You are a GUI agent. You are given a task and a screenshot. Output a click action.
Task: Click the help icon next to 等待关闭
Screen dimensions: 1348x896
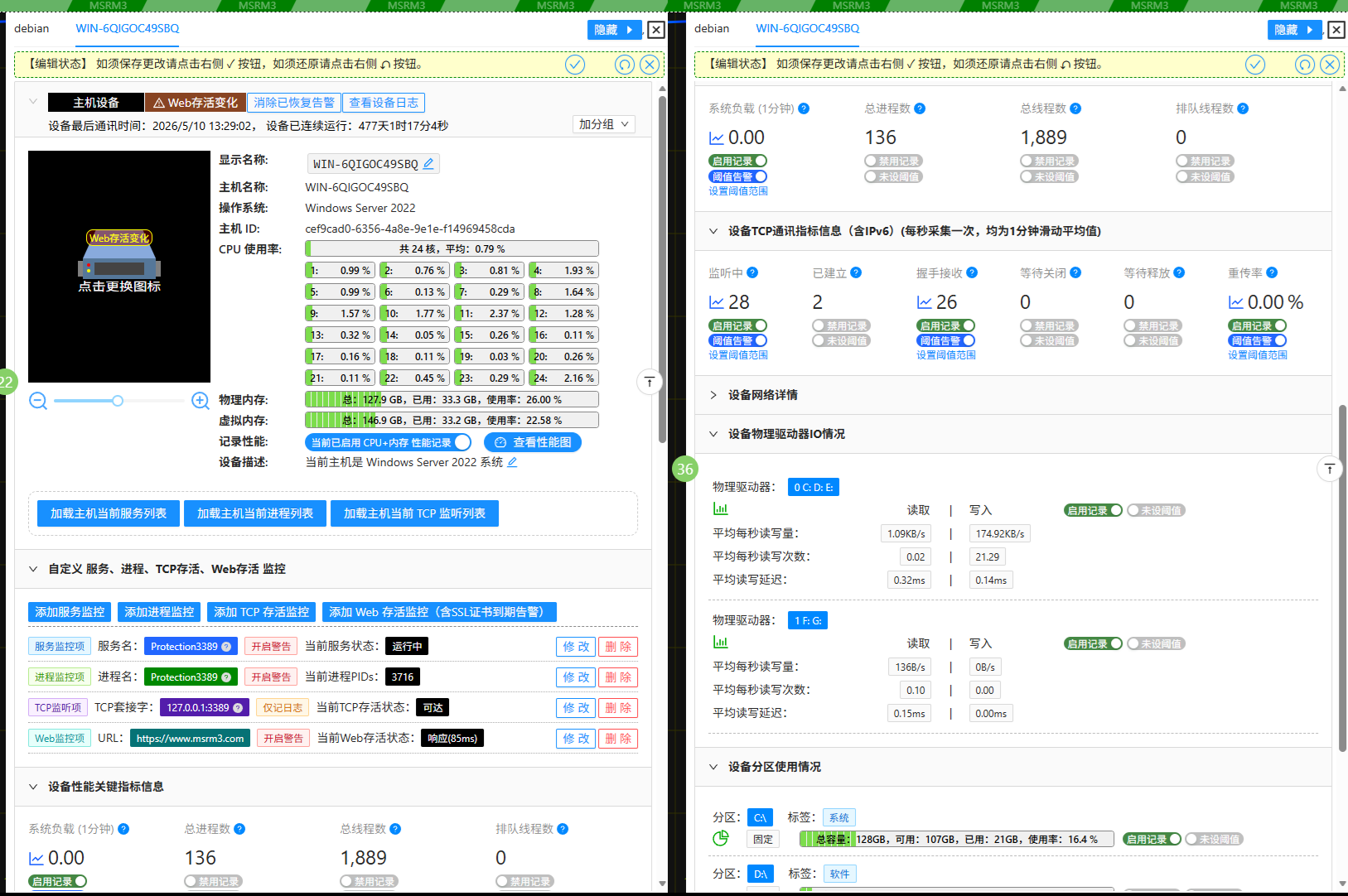[x=1075, y=272]
